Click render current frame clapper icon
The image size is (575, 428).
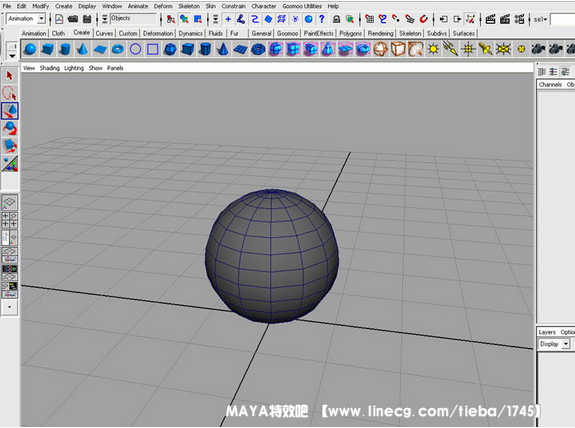491,19
